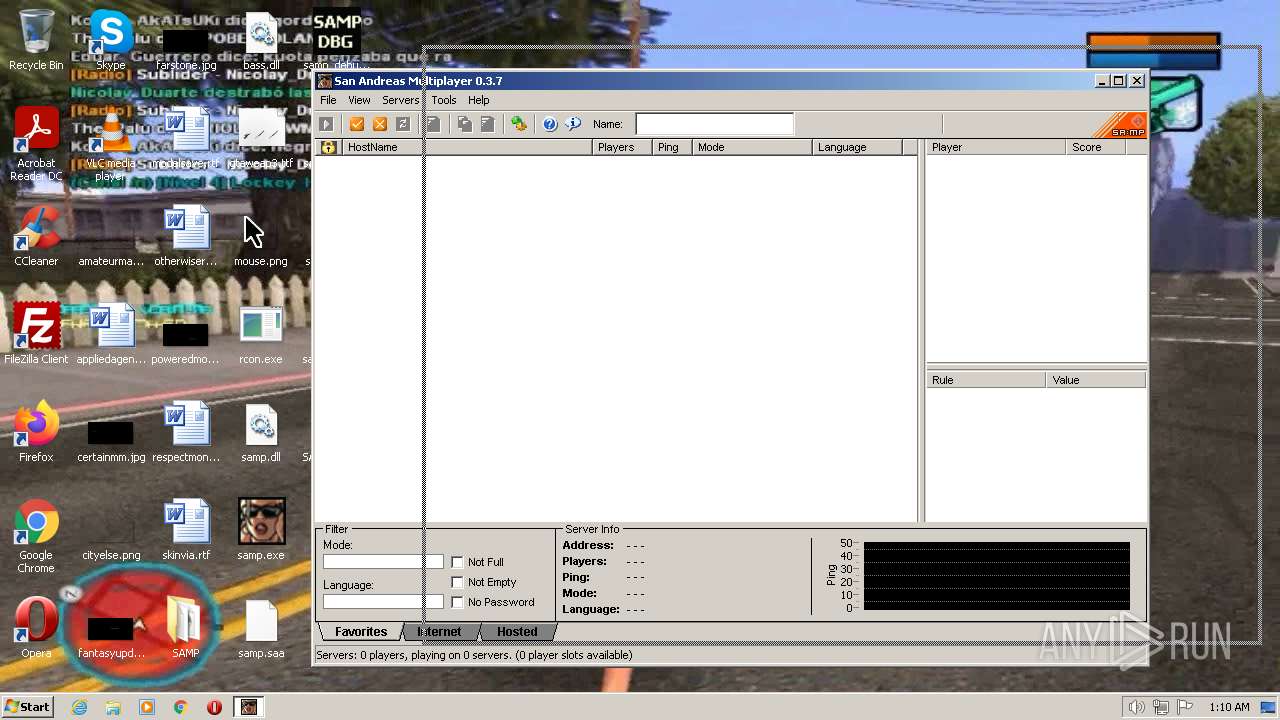
Task: Click the About info bubble icon
Action: point(573,124)
